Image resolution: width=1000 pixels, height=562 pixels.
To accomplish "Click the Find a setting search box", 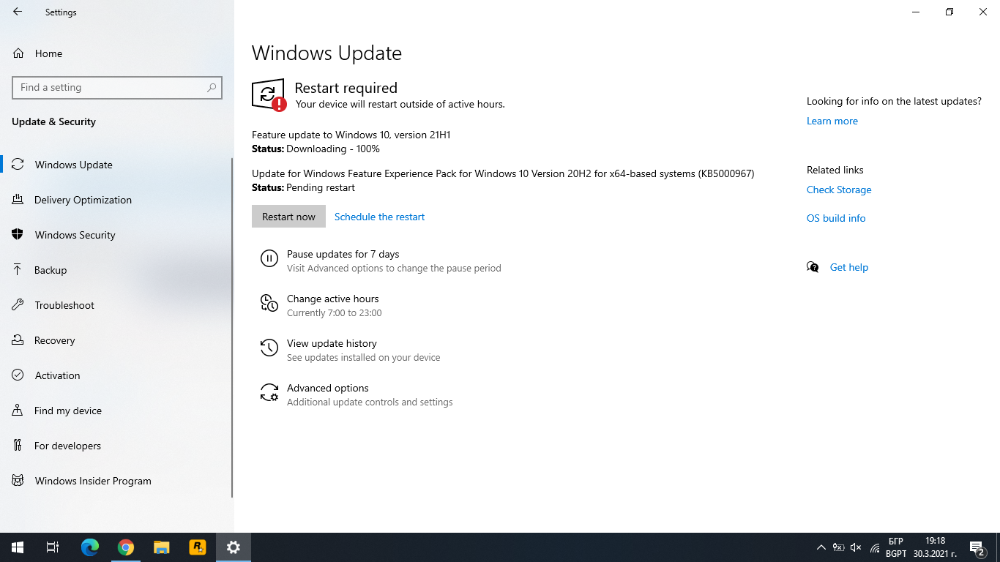I will [x=117, y=87].
